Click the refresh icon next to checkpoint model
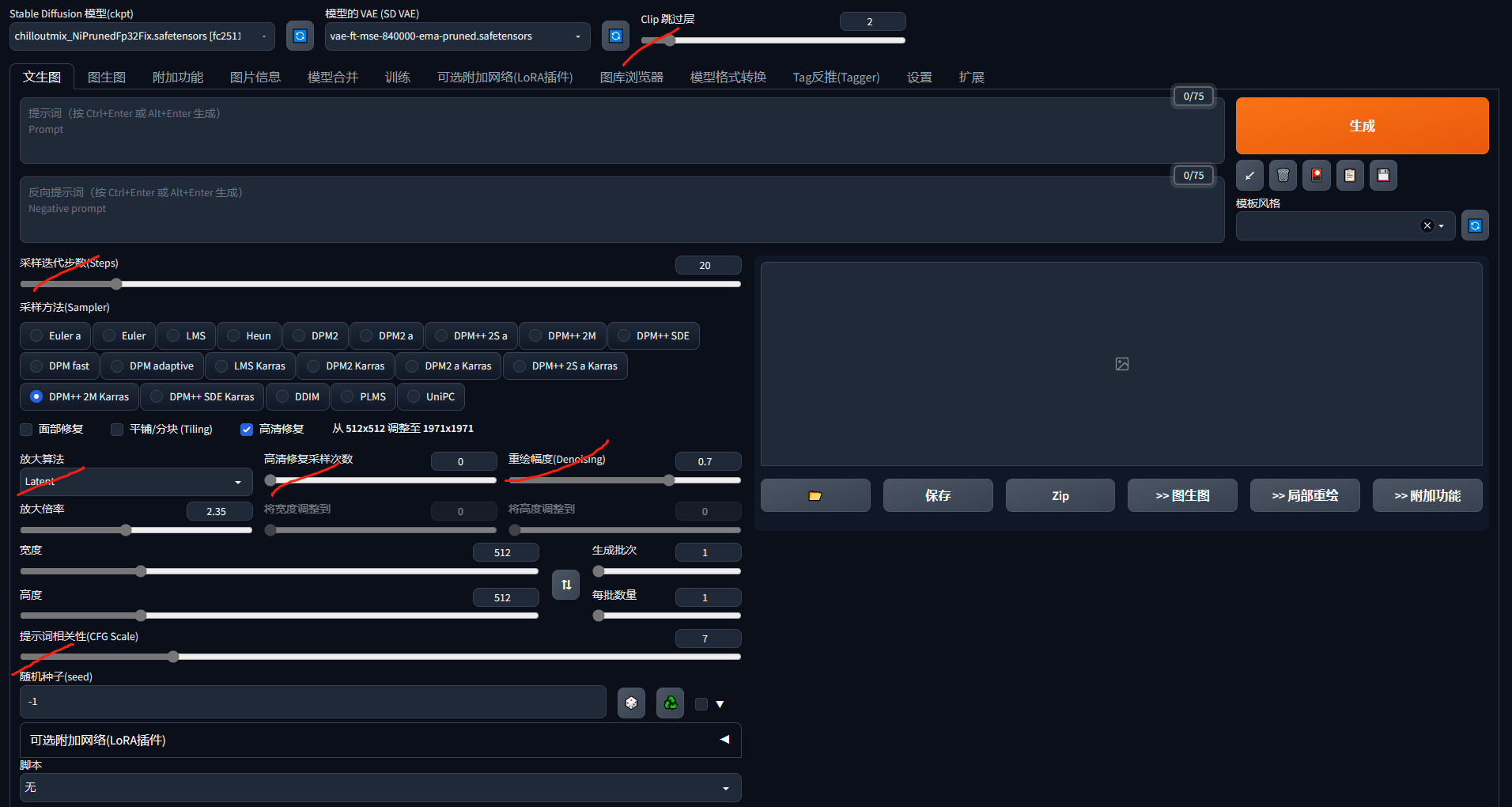Viewport: 1512px width, 807px height. point(300,36)
